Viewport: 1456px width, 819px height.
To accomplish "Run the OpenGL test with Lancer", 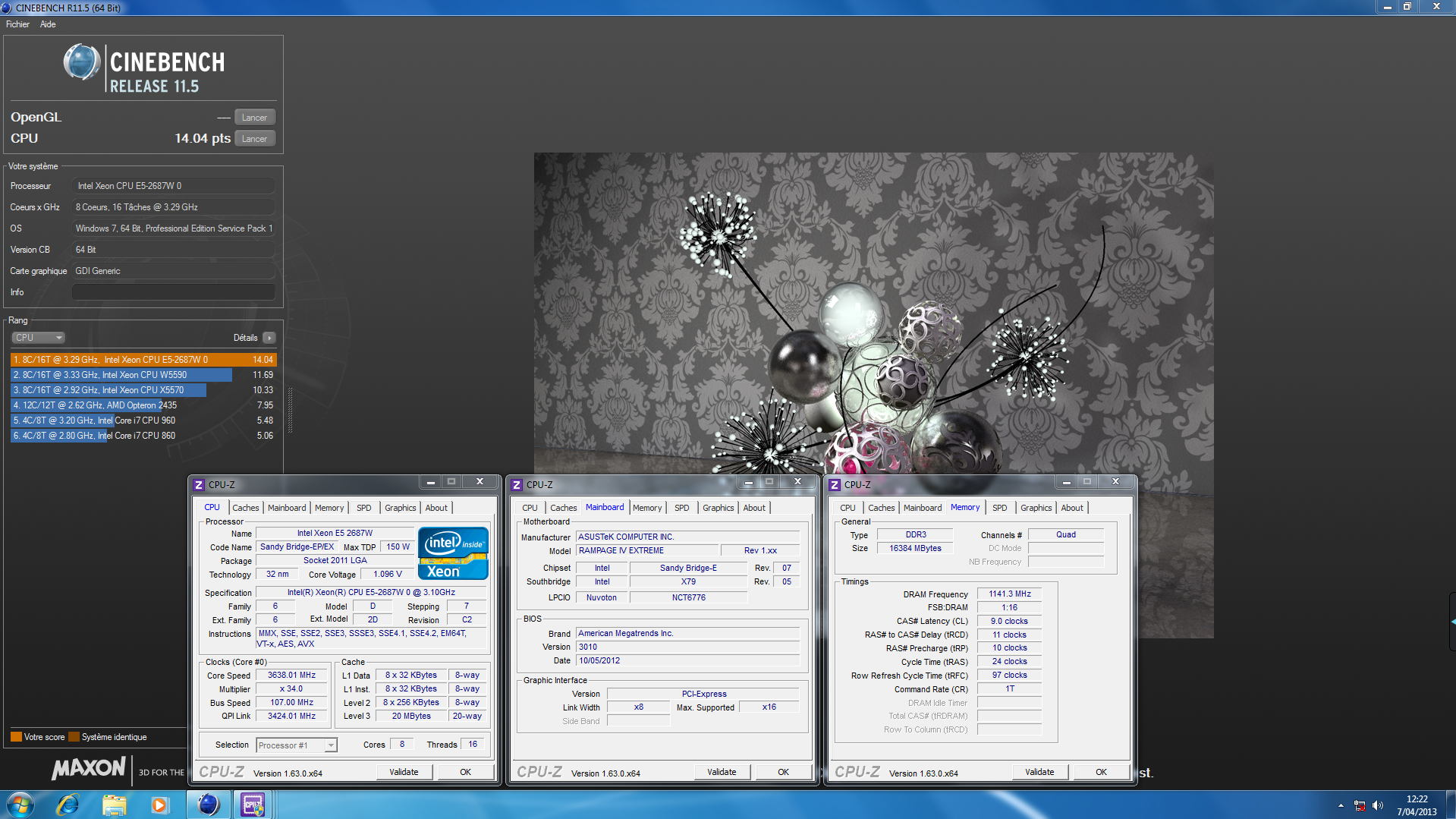I will click(254, 117).
